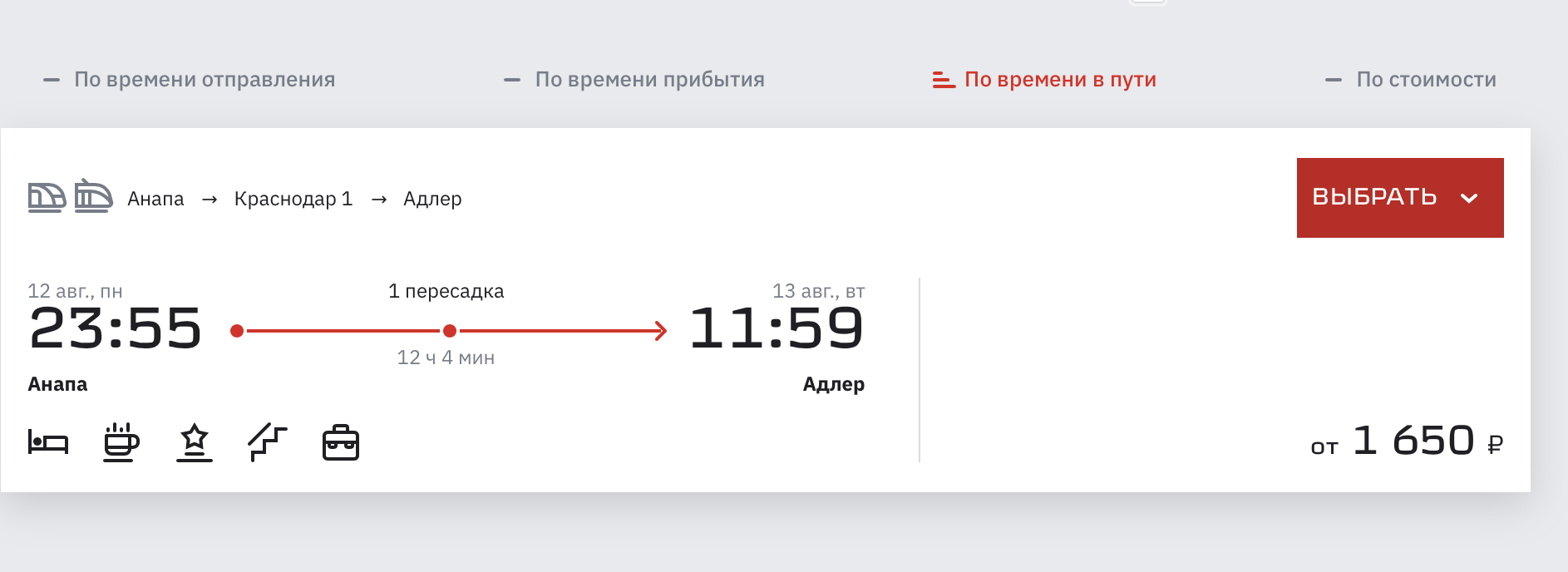Click the red ВЫБРАТЬ button
1568x572 pixels.
(x=1400, y=198)
